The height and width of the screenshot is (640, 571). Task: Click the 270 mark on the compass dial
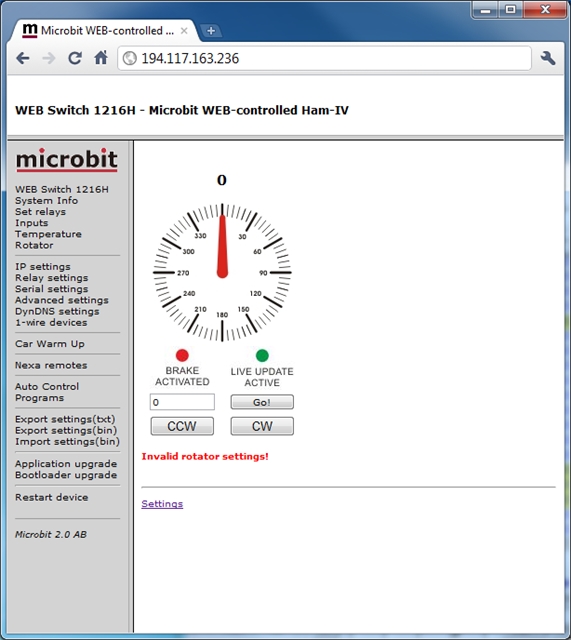point(183,273)
